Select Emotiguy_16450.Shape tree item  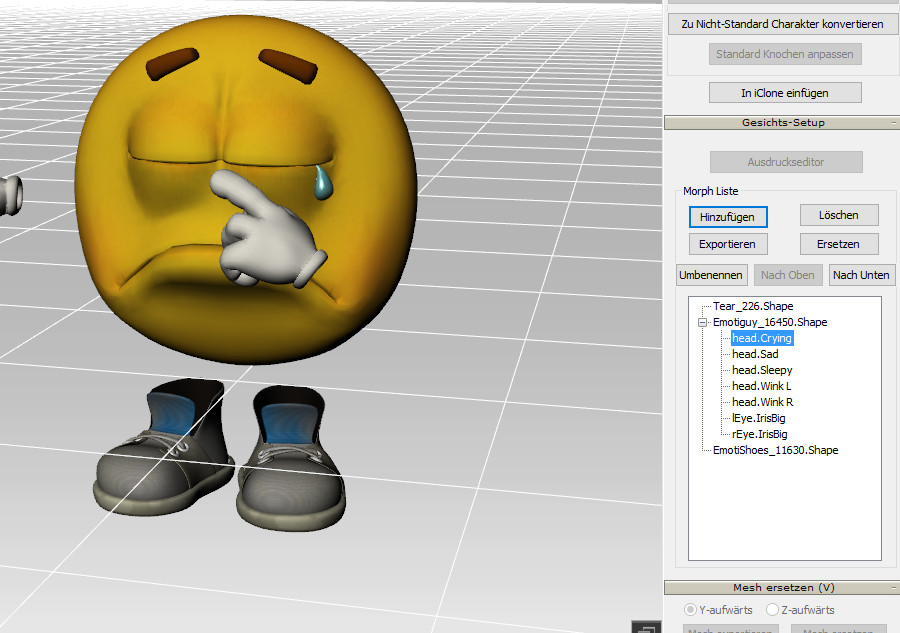pyautogui.click(x=770, y=322)
